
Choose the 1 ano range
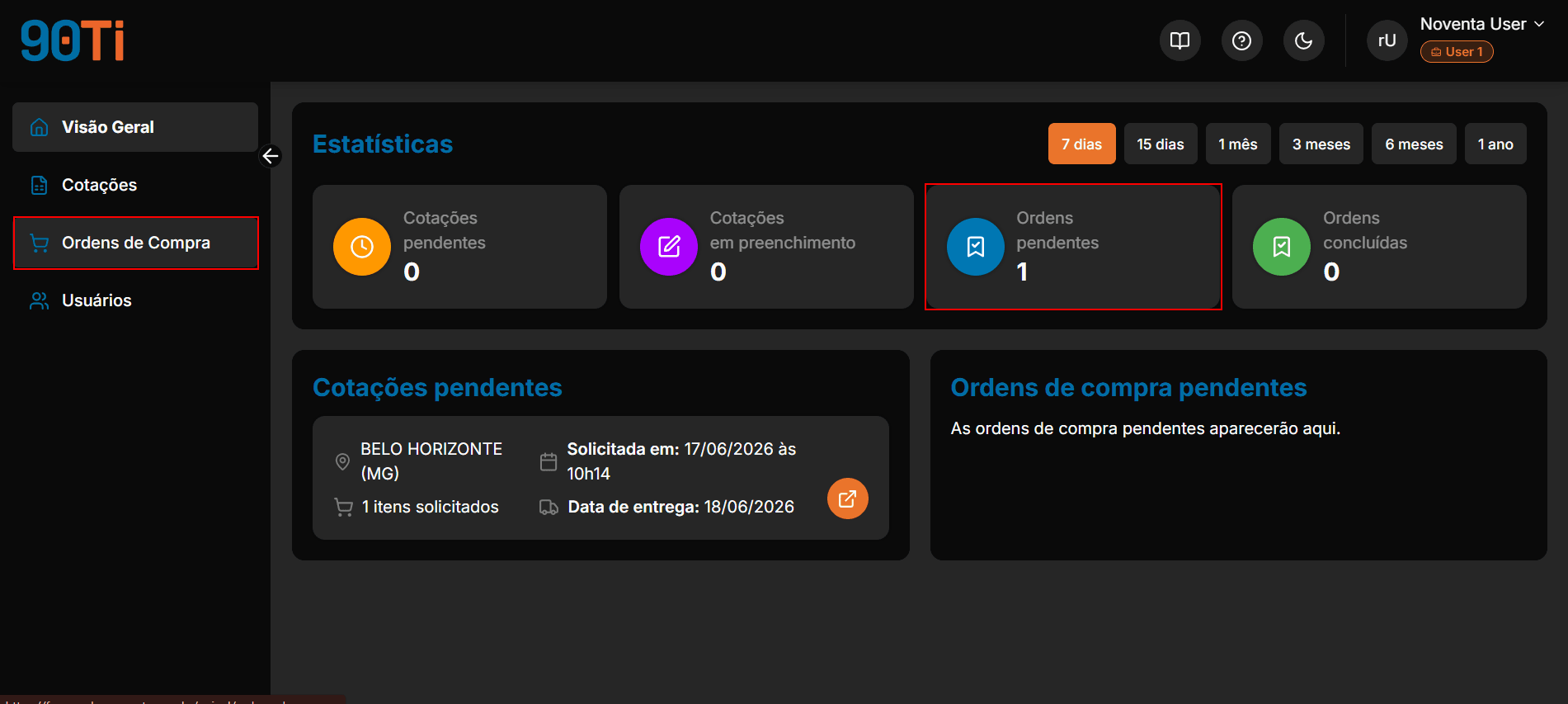[1495, 144]
